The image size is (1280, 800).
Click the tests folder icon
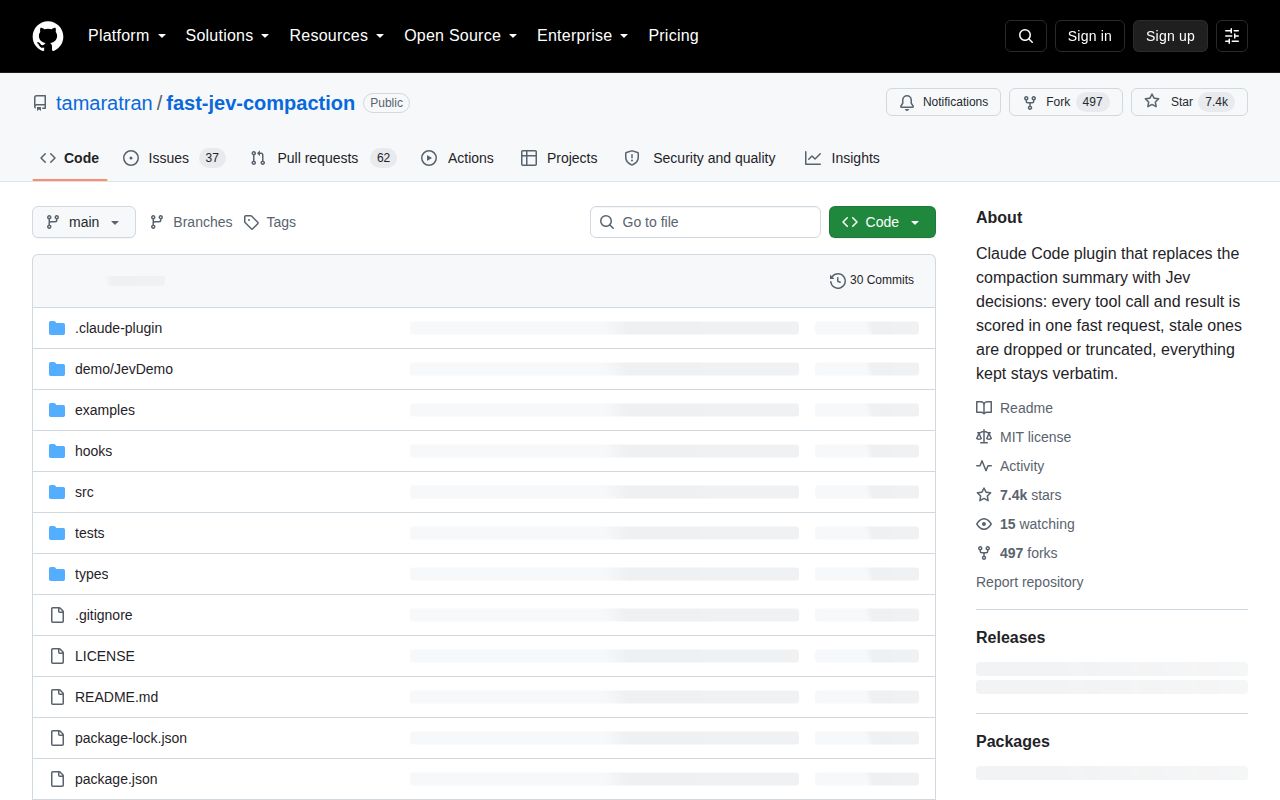57,533
